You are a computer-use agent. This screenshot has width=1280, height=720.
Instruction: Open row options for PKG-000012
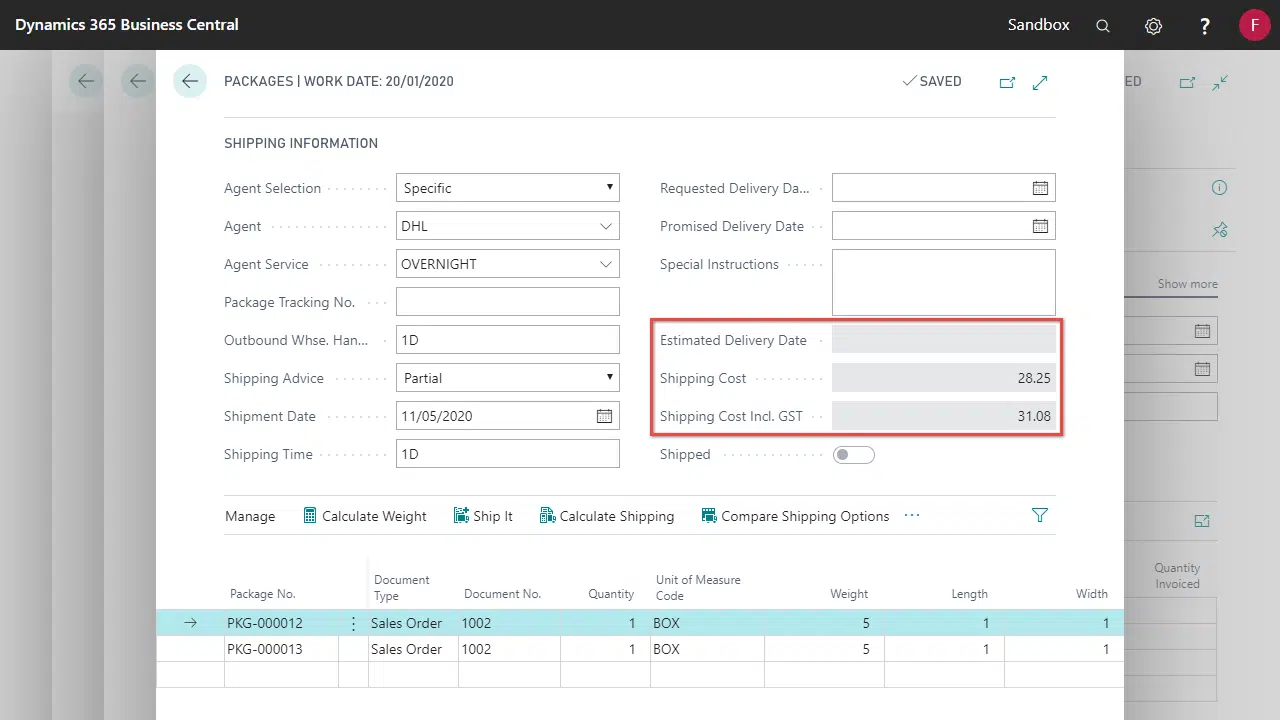pos(353,623)
